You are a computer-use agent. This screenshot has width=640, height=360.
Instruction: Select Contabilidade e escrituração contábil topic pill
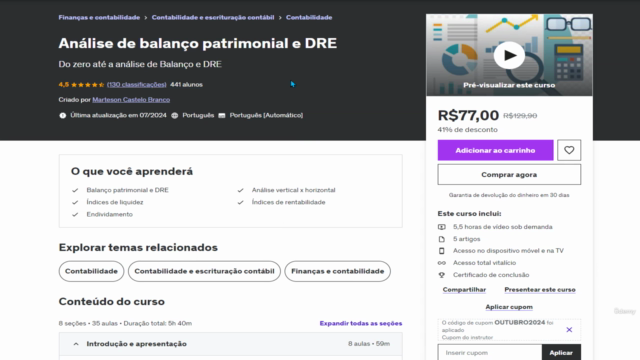coord(204,271)
